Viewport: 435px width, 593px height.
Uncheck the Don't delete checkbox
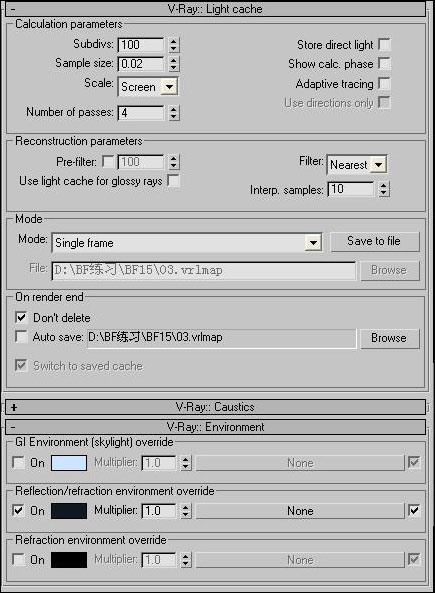(21, 317)
